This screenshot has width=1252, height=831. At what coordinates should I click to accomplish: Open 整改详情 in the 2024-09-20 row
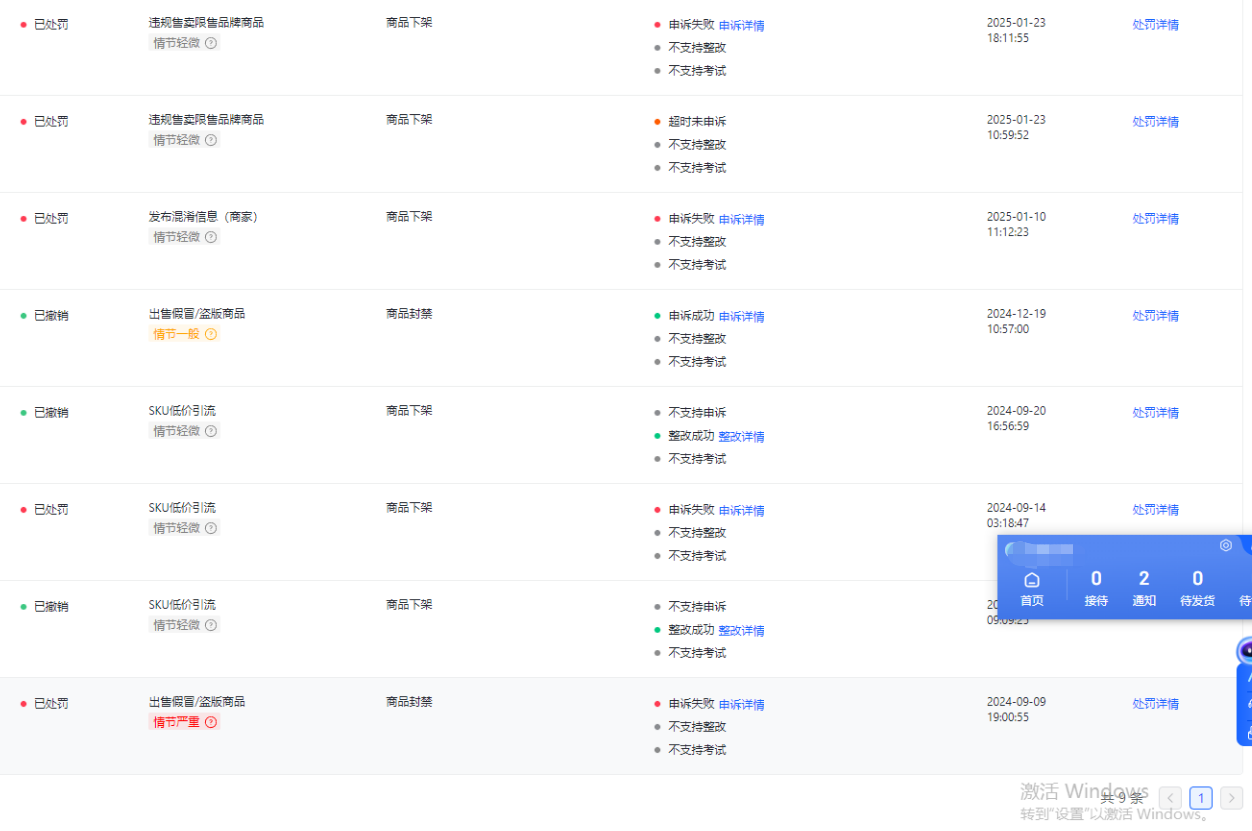tap(741, 437)
